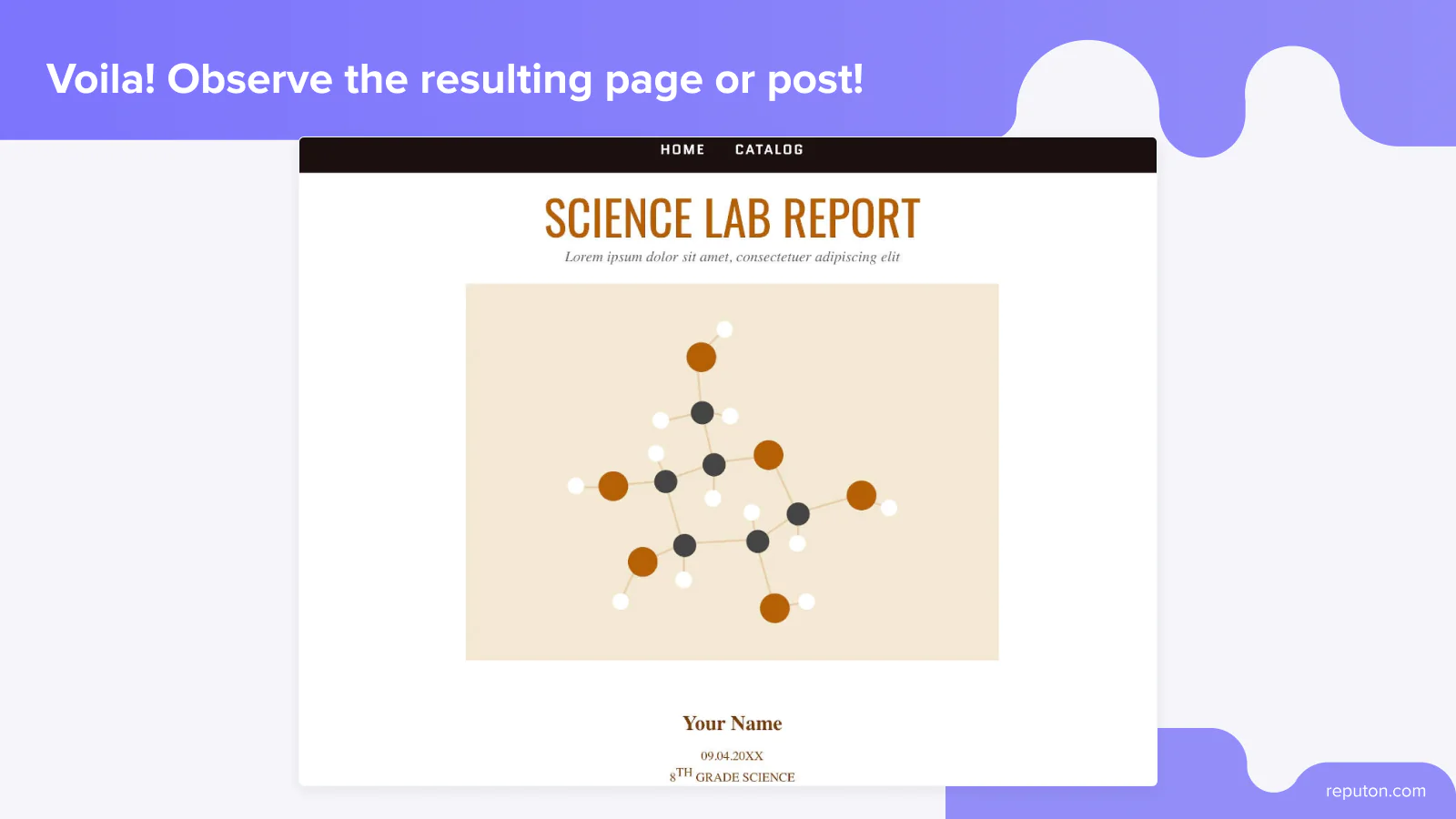Select the Lorem ipsum subtitle text
The width and height of the screenshot is (1456, 819).
tap(732, 258)
